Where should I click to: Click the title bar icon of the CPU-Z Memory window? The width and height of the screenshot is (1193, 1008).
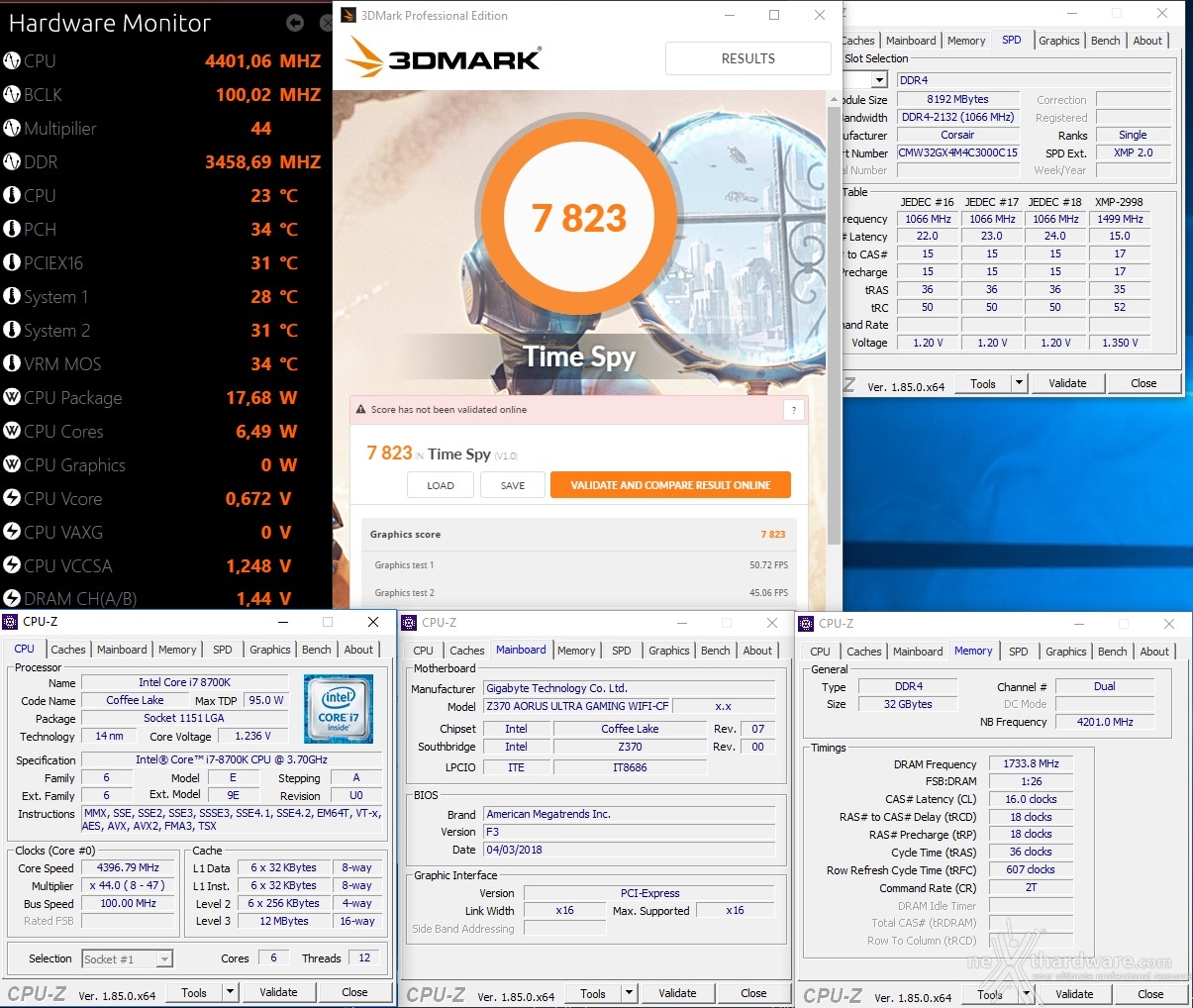pos(807,624)
